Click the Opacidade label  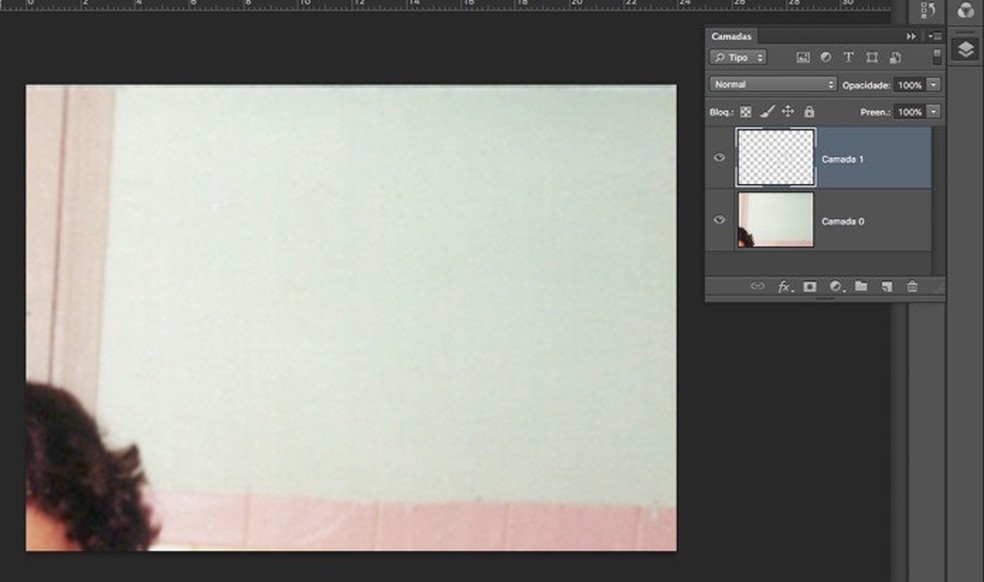coord(866,85)
